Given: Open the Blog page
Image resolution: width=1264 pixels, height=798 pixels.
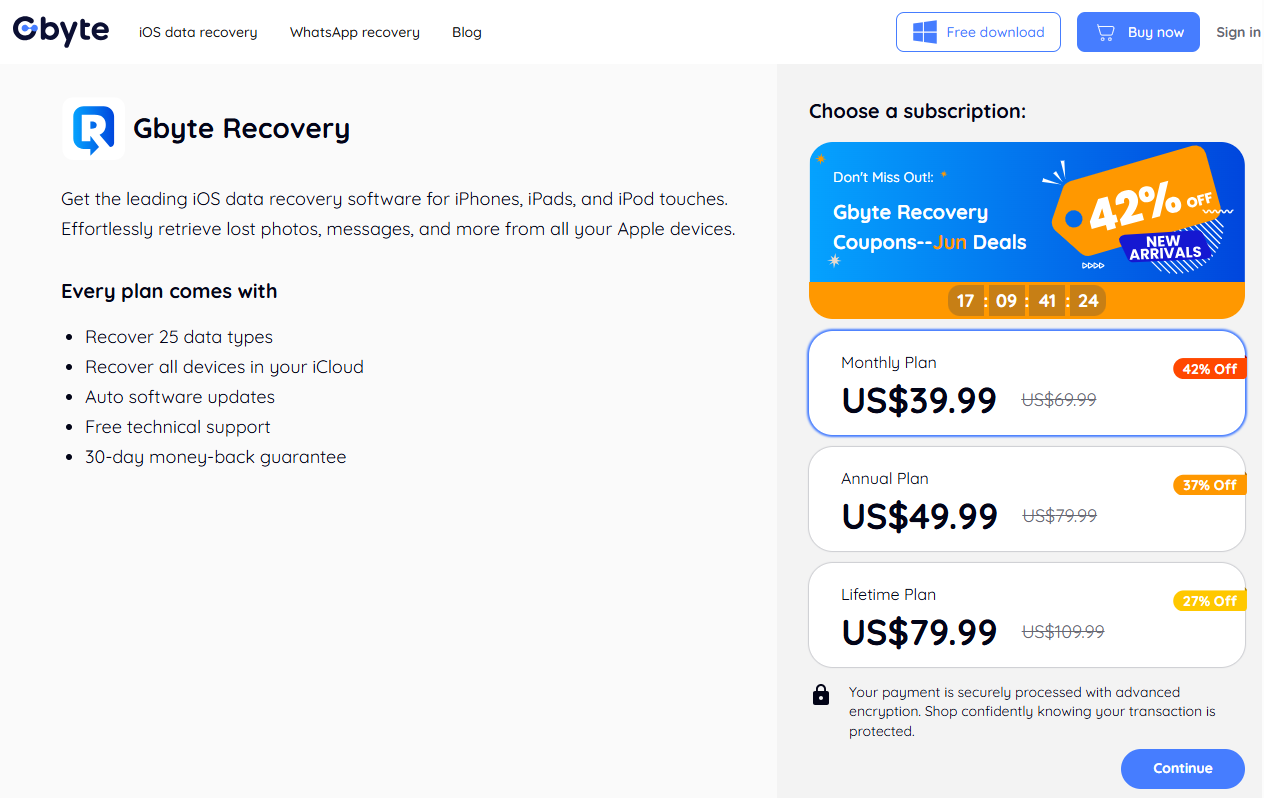Looking at the screenshot, I should (x=467, y=32).
